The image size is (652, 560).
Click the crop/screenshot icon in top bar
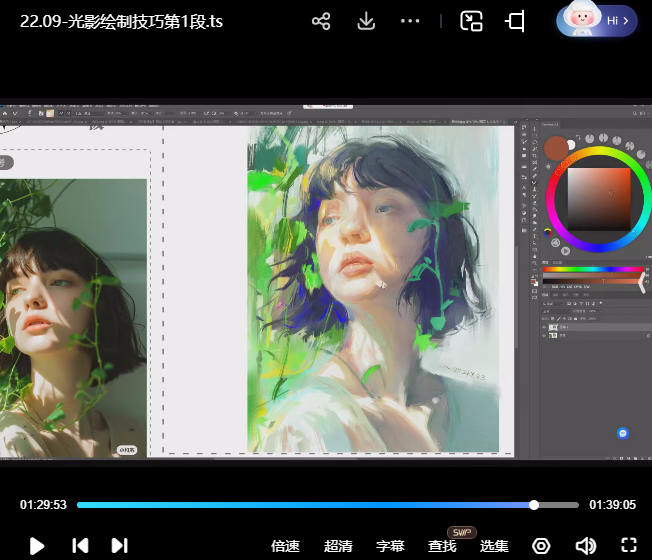pos(516,21)
